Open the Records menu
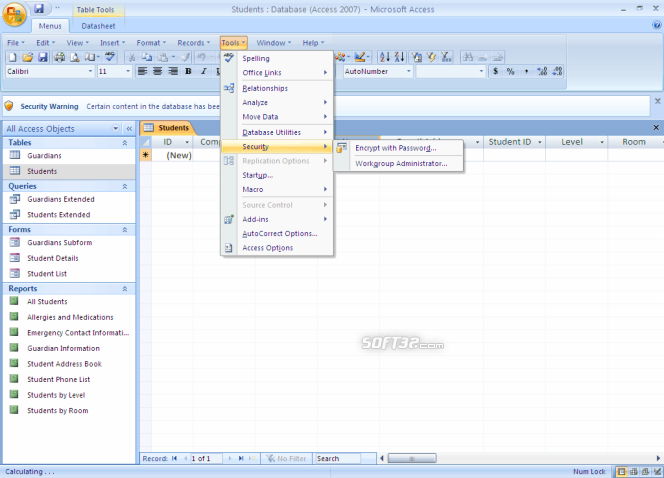 click(194, 43)
